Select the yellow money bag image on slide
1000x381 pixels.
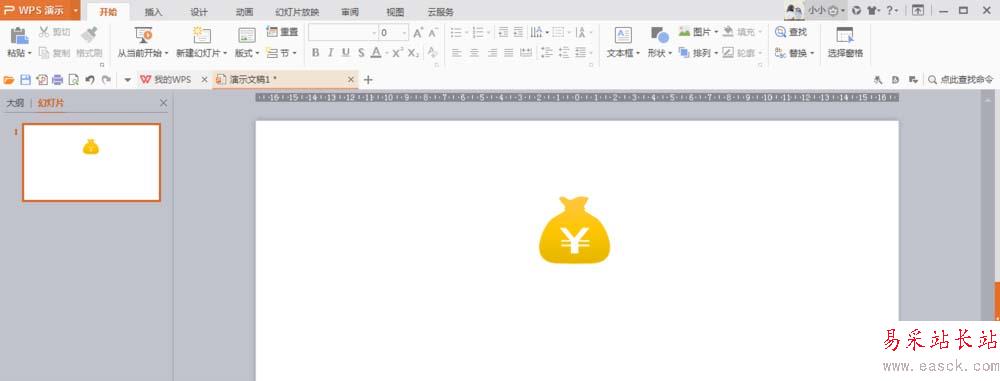pyautogui.click(x=575, y=230)
